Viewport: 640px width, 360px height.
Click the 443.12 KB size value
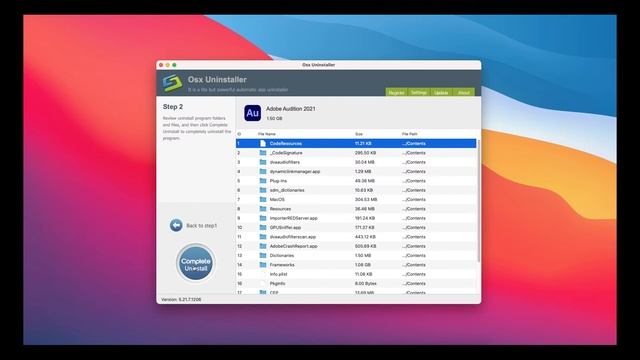365,237
